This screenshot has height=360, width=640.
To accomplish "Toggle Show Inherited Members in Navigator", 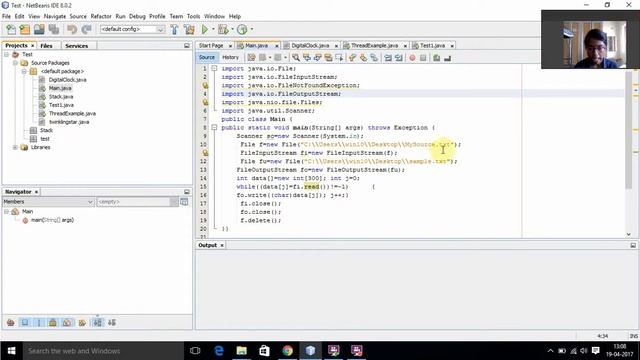I will 11,323.
